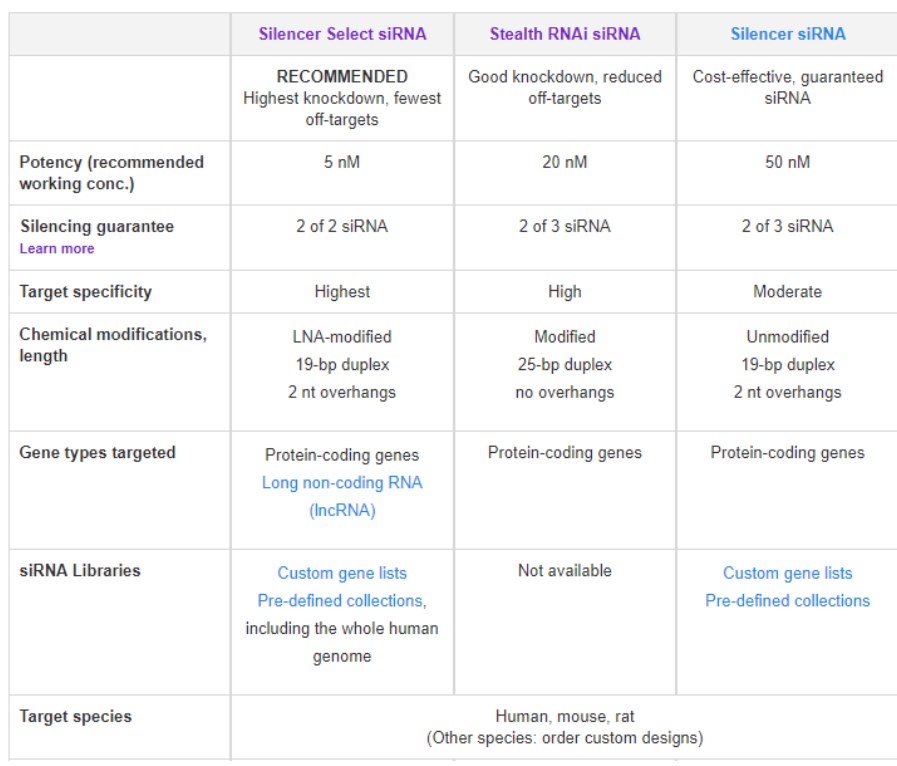Open the Stealth RNAi siRNA header link
The width and height of the screenshot is (897, 766).
point(564,34)
